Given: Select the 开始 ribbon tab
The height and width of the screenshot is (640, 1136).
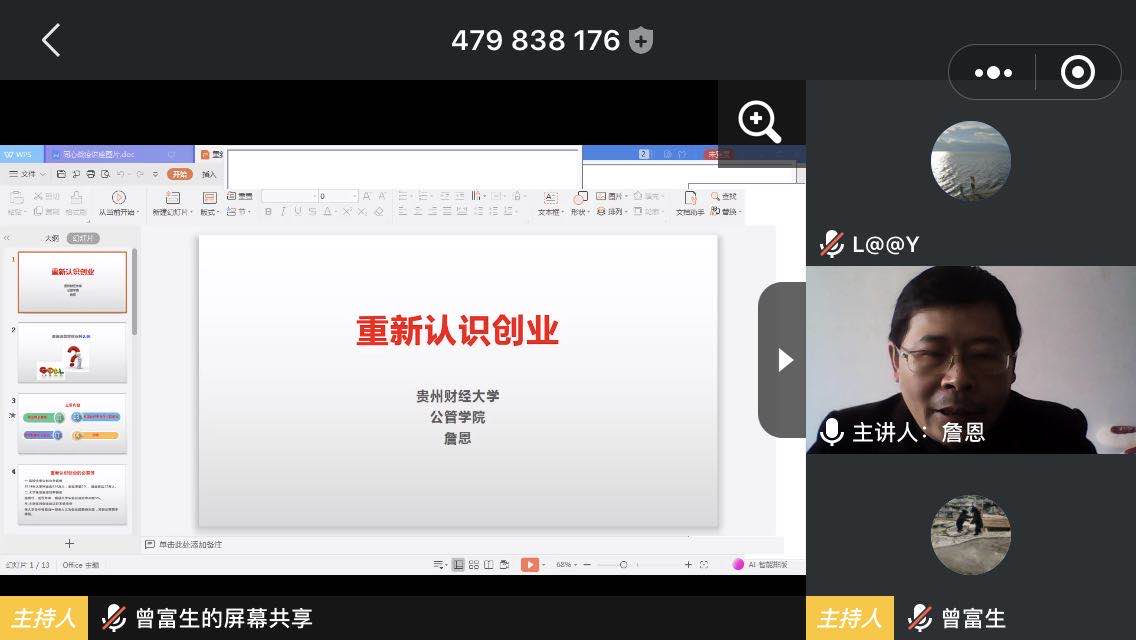Looking at the screenshot, I should tap(179, 174).
